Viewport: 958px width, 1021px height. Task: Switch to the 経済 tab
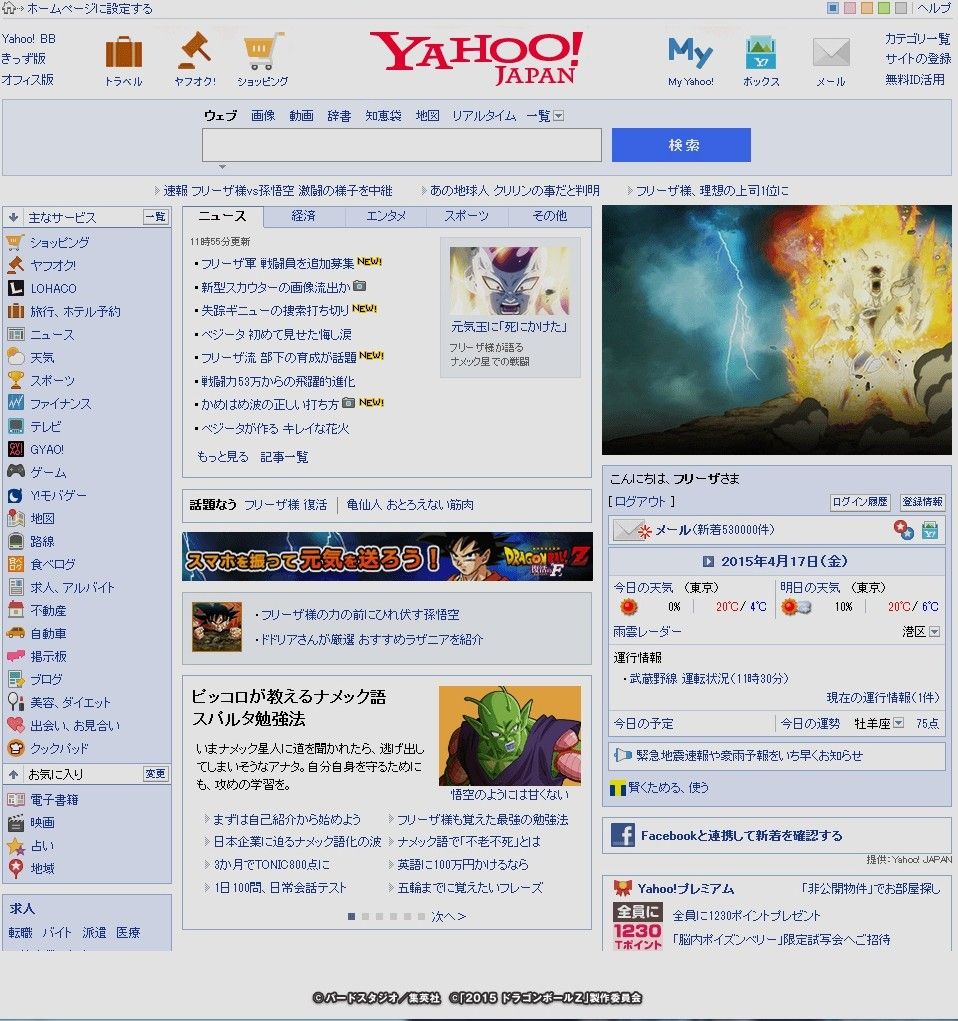click(x=303, y=216)
